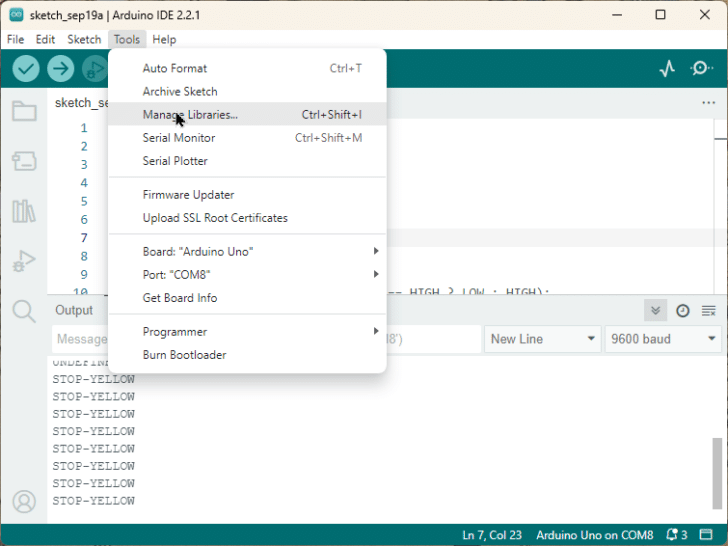The width and height of the screenshot is (728, 546).
Task: Open Library Manager books icon in sidebar
Action: click(x=24, y=211)
